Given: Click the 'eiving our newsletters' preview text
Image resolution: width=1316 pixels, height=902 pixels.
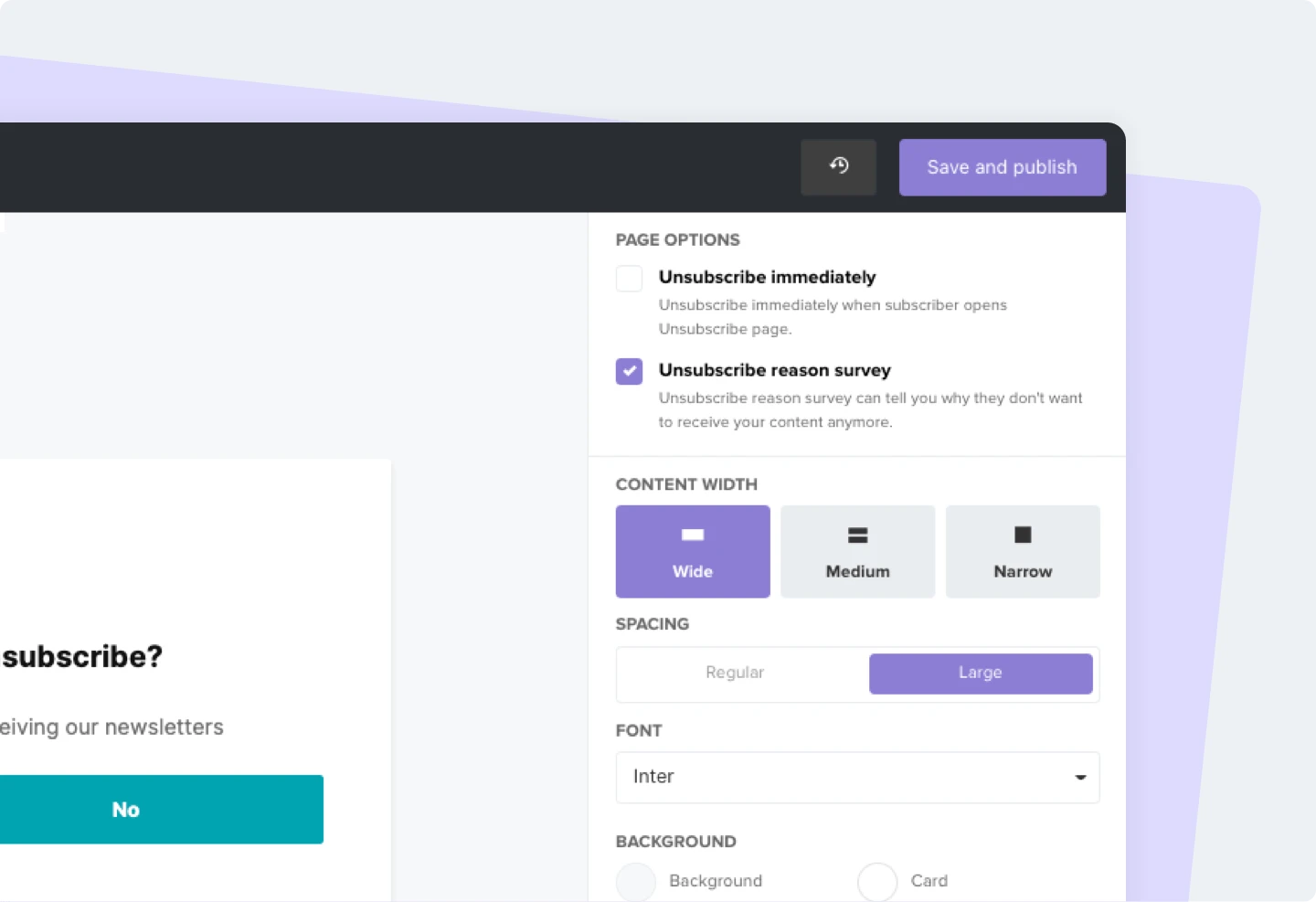Looking at the screenshot, I should click(111, 727).
